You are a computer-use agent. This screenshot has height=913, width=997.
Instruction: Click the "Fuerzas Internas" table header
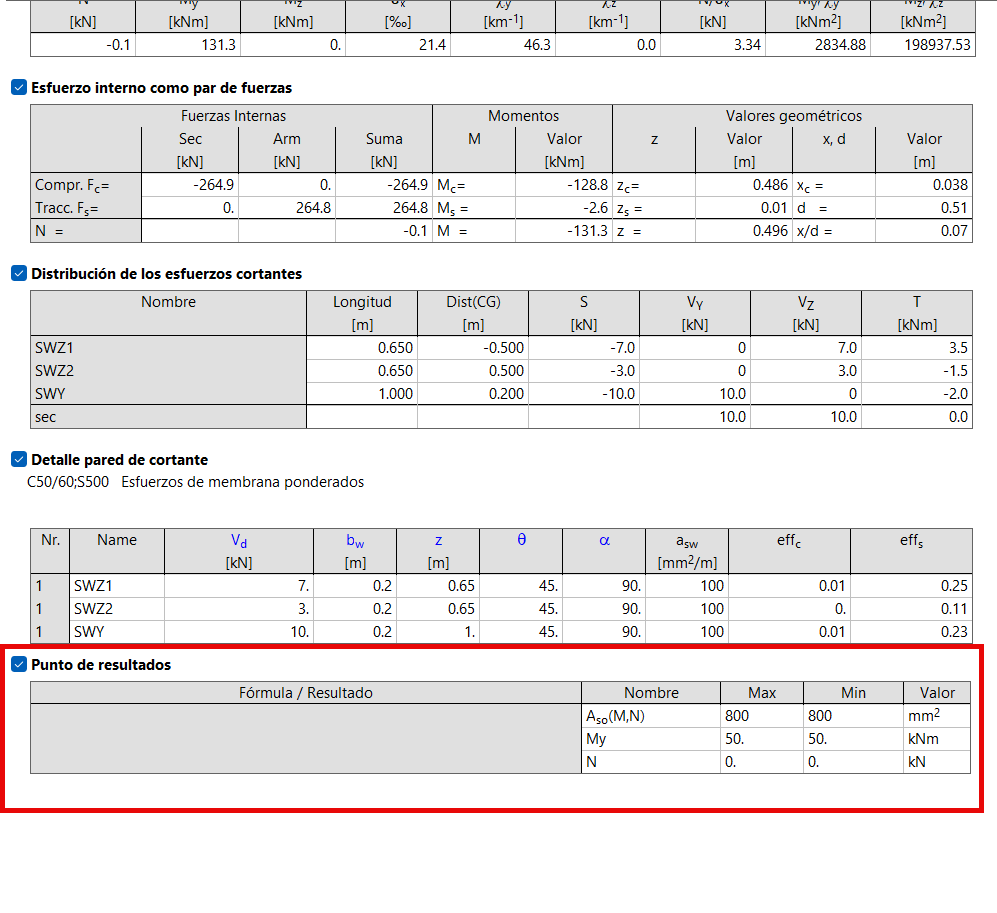[x=233, y=116]
